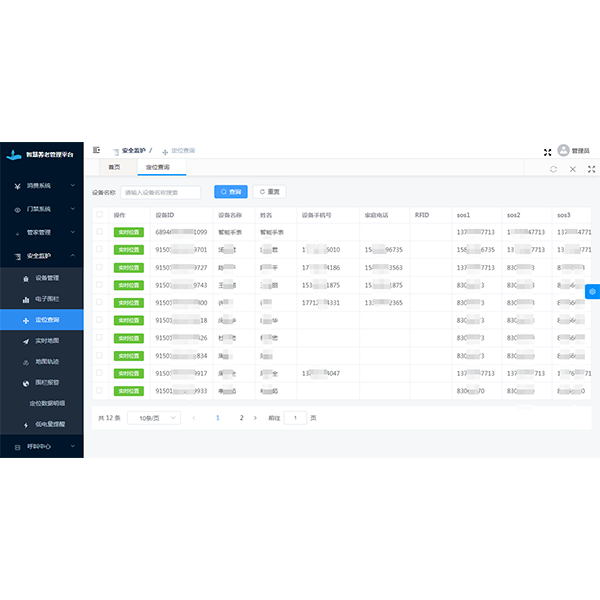Open the blue settings gear on right edge
600x600 pixels.
(x=592, y=292)
